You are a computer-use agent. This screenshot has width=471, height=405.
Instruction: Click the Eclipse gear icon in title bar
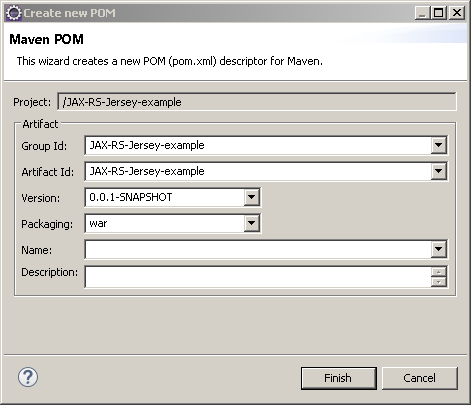(14, 13)
